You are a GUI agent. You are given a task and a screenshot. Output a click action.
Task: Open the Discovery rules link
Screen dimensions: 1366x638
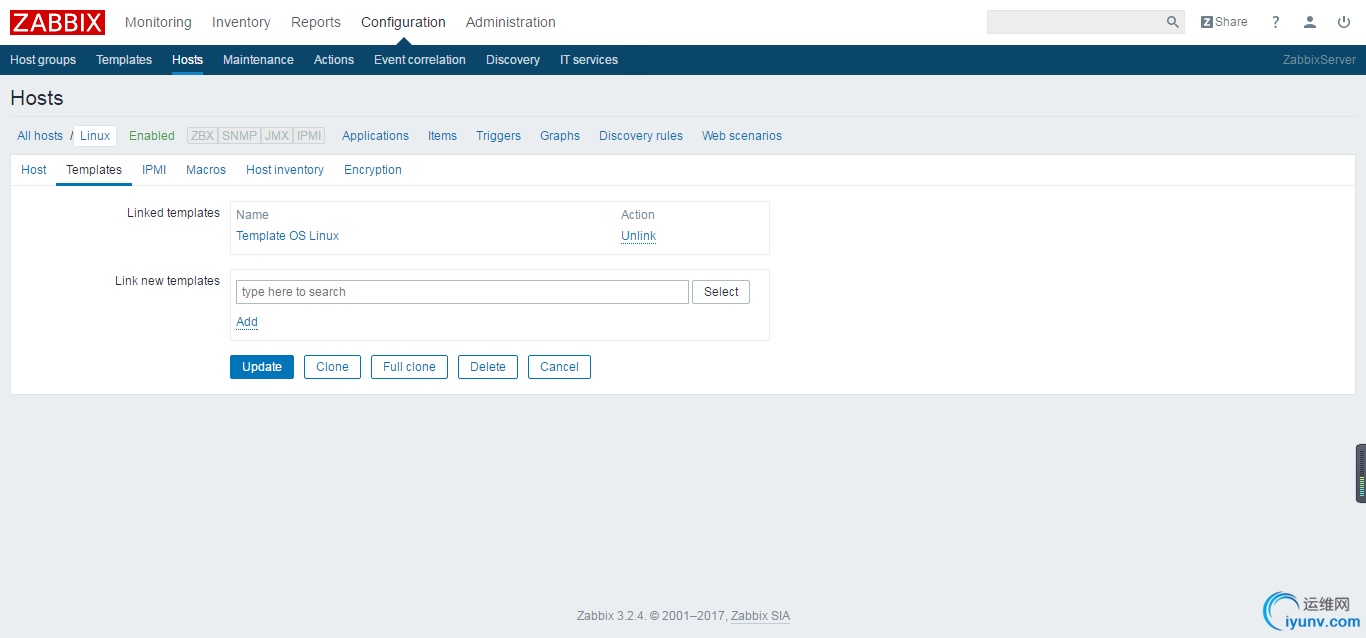click(641, 136)
